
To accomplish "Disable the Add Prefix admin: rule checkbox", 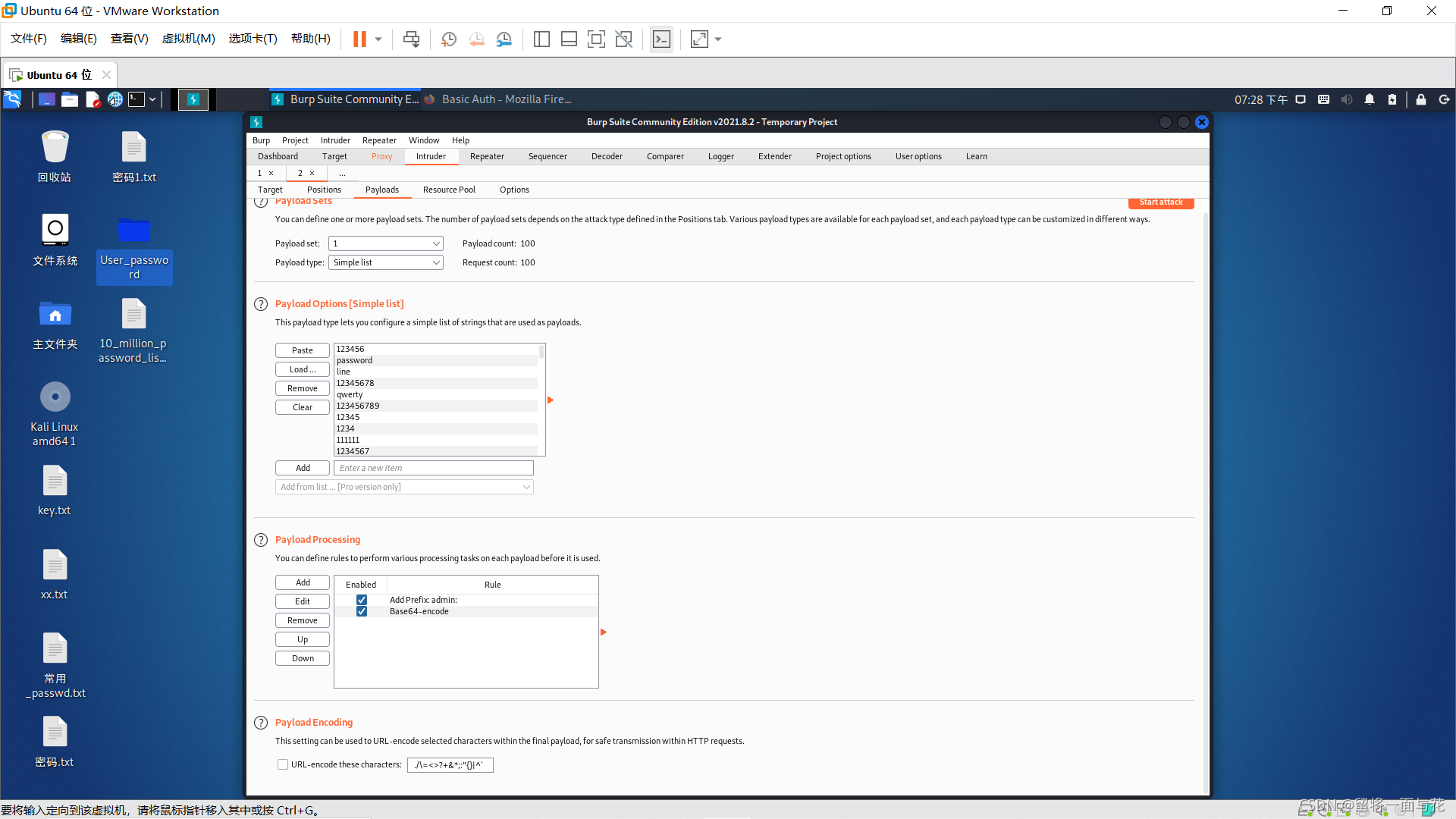I will [362, 600].
